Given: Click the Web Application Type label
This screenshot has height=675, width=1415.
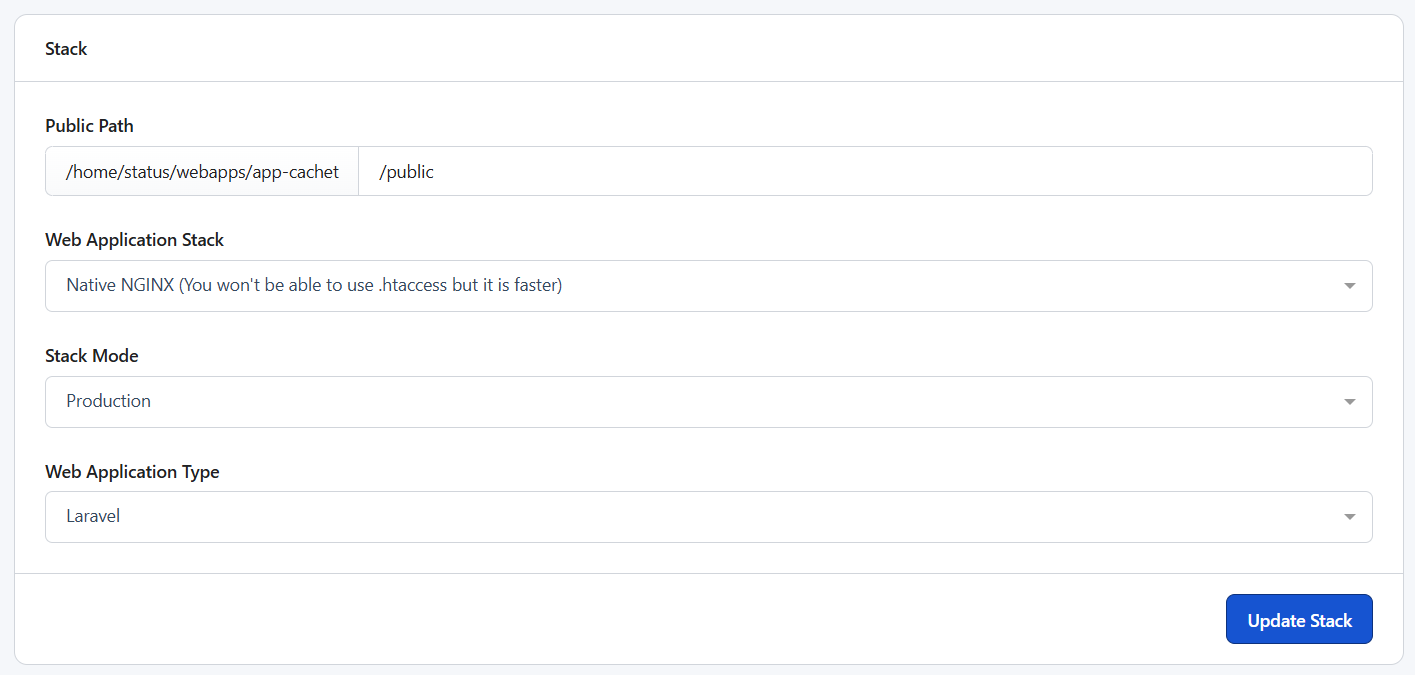Looking at the screenshot, I should pos(132,472).
